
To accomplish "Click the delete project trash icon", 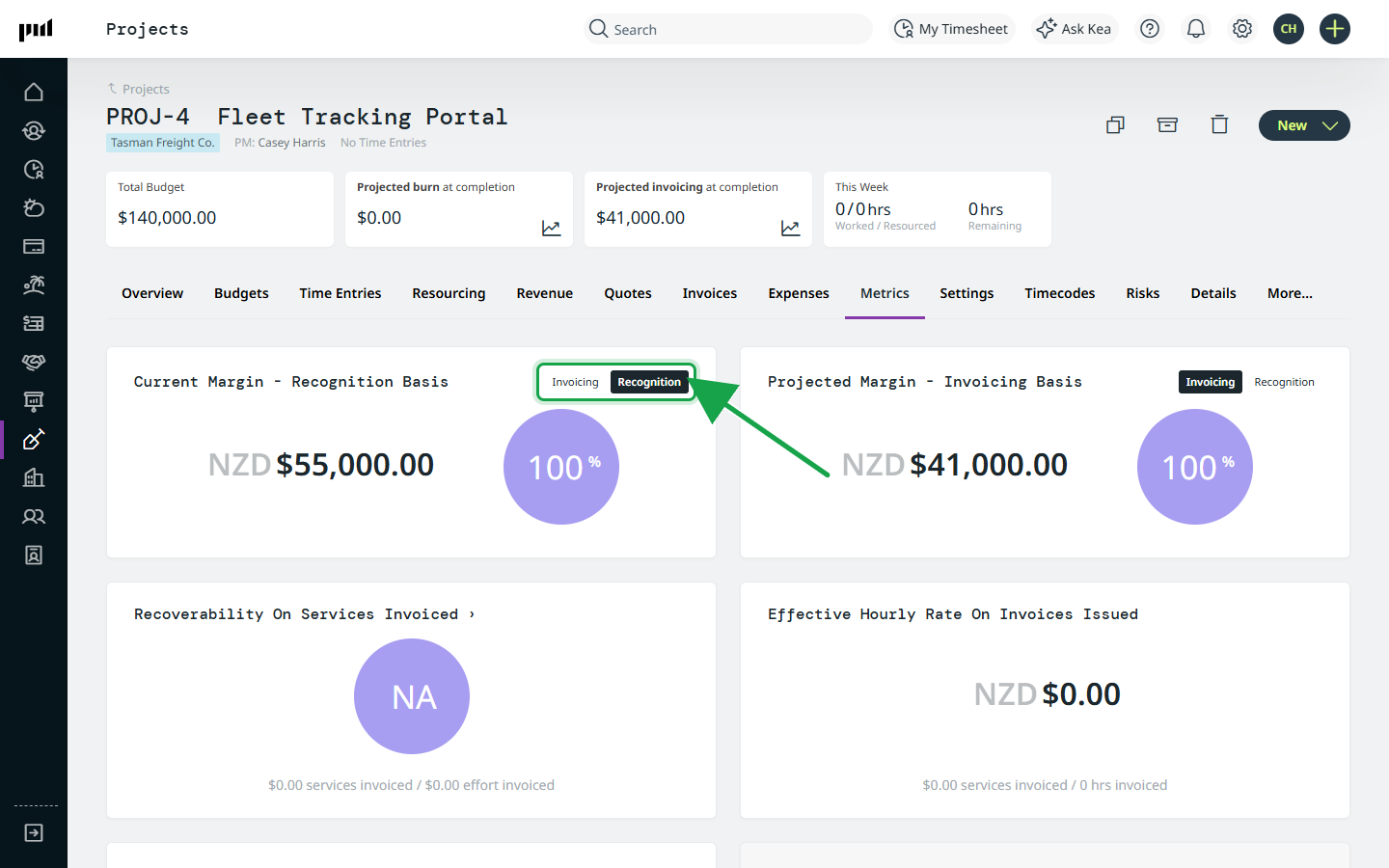I will click(1219, 124).
